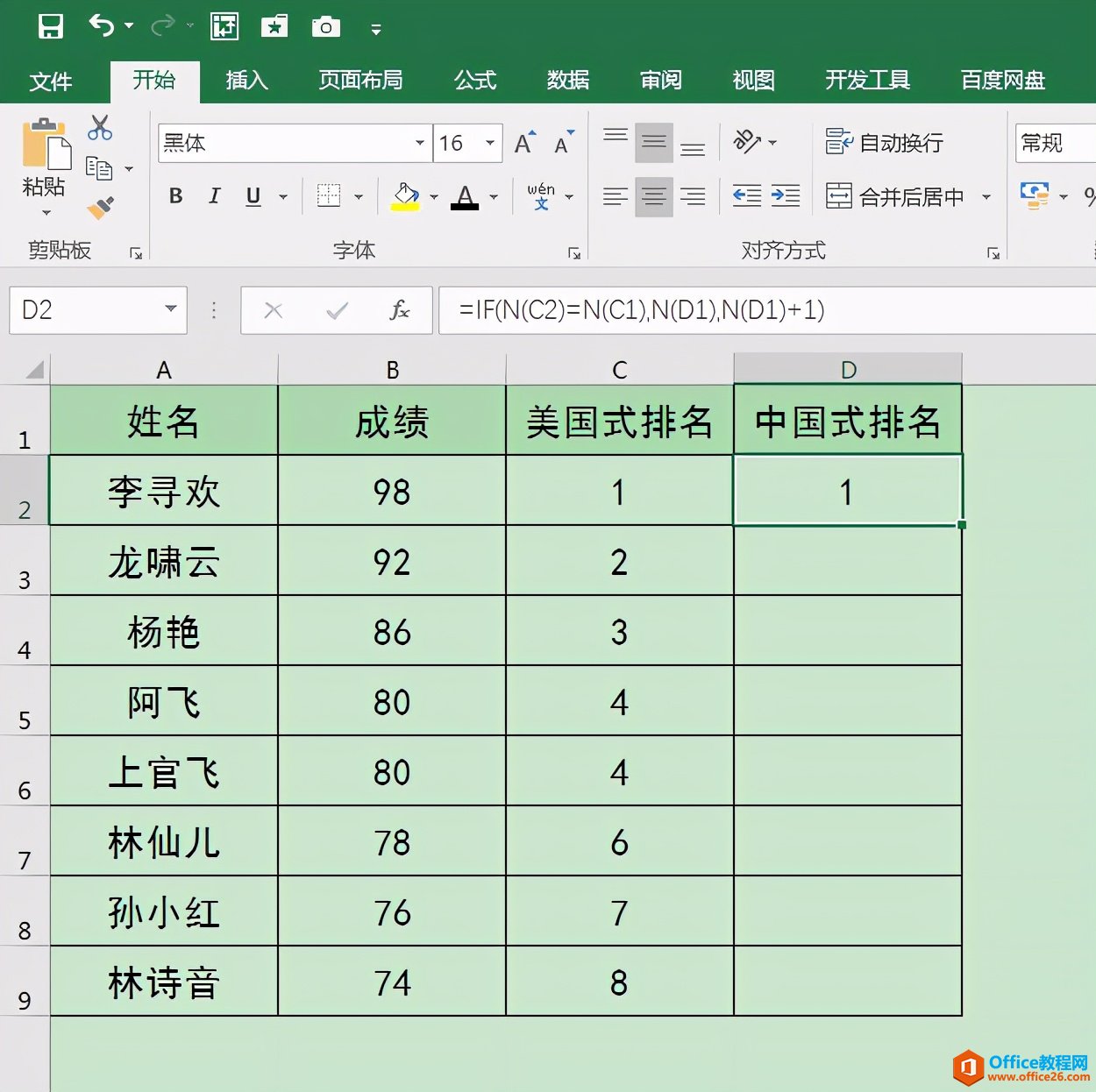
Task: Open the number format dropdown 常规
Action: point(1056,143)
